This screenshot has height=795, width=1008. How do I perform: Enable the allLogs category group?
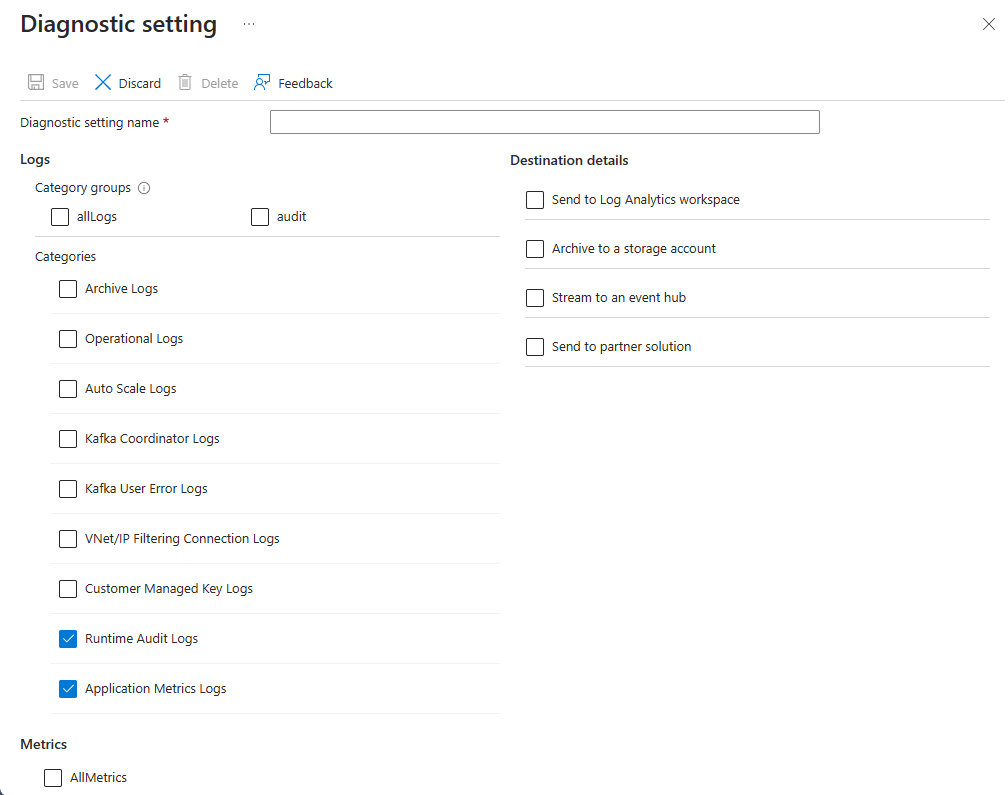(x=60, y=216)
